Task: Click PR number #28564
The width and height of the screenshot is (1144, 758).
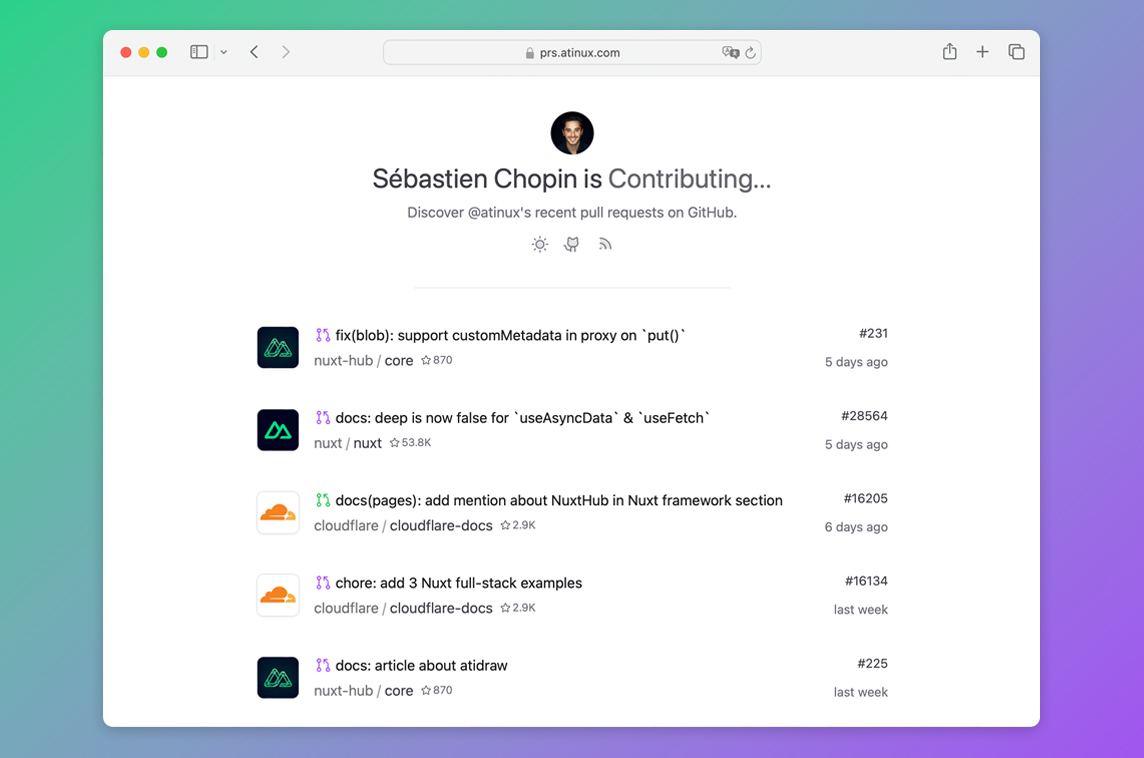Action: click(x=865, y=416)
